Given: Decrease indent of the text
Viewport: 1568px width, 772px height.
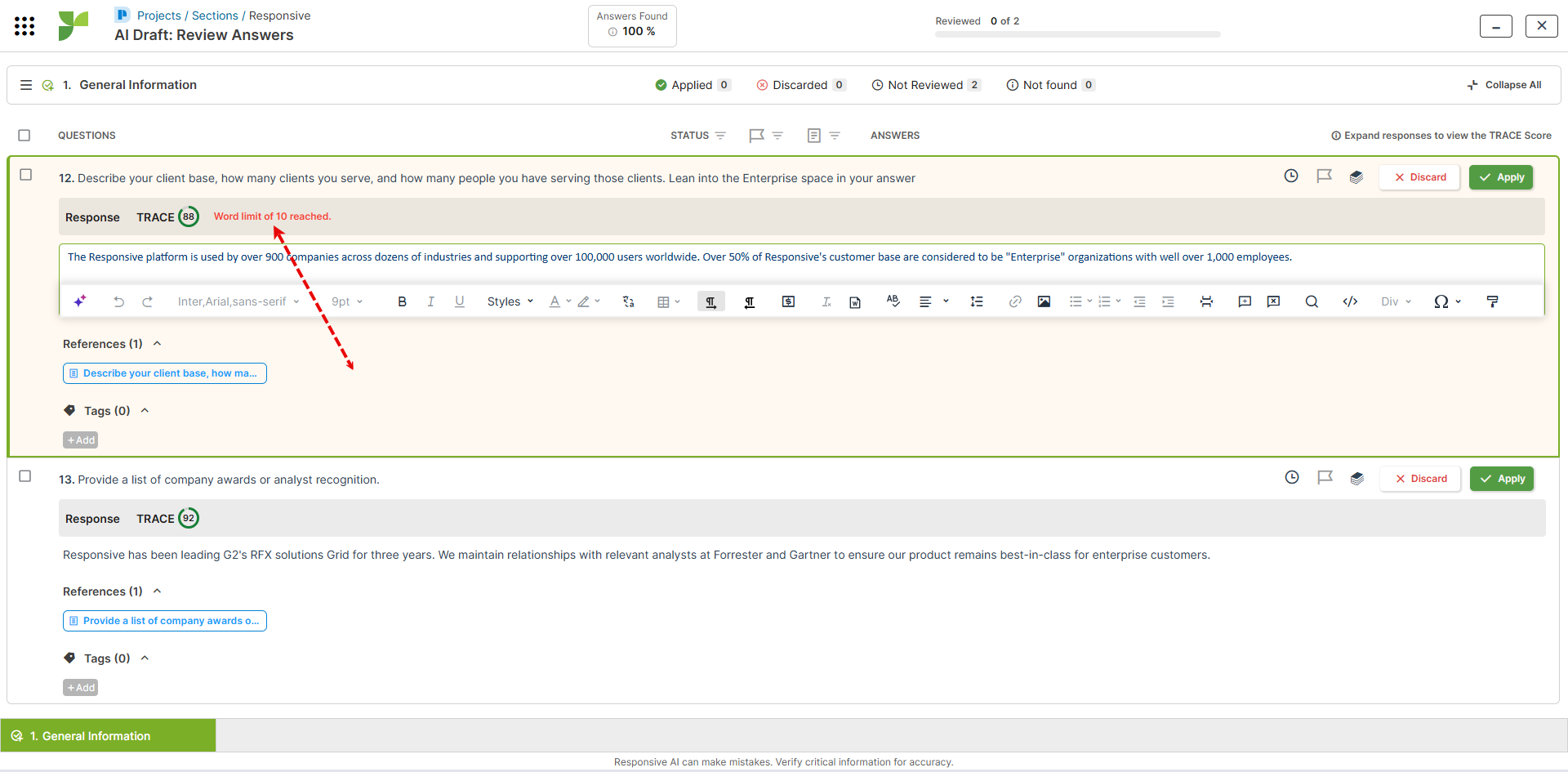Looking at the screenshot, I should click(1139, 301).
